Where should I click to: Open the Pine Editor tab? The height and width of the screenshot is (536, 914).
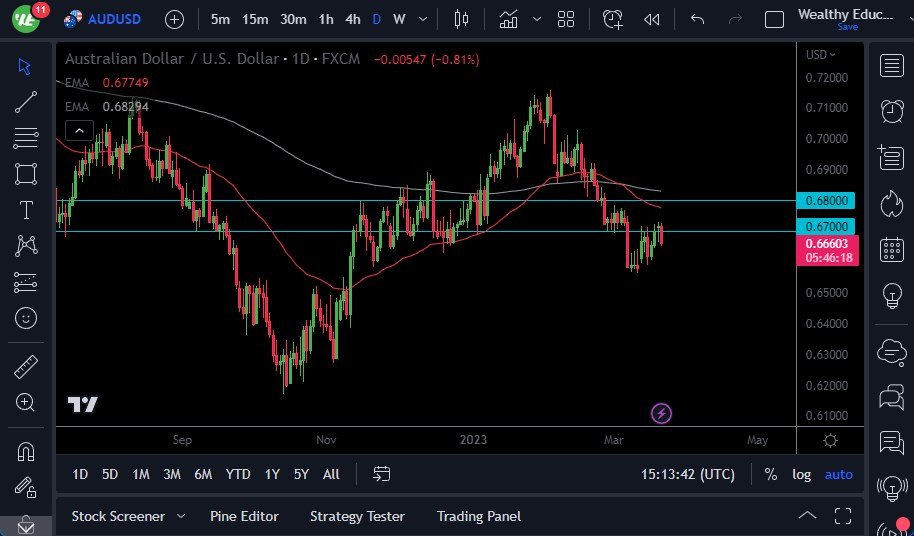coord(244,516)
